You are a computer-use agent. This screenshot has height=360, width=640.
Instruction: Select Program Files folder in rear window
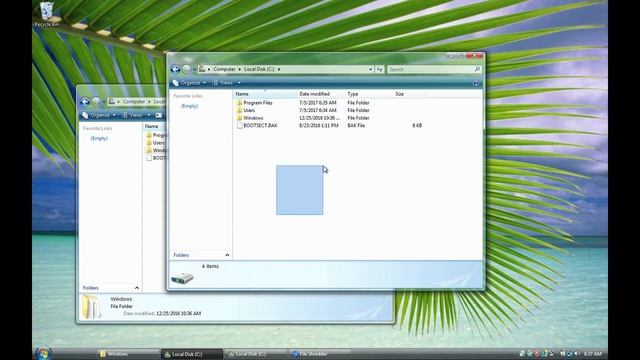tap(156, 135)
